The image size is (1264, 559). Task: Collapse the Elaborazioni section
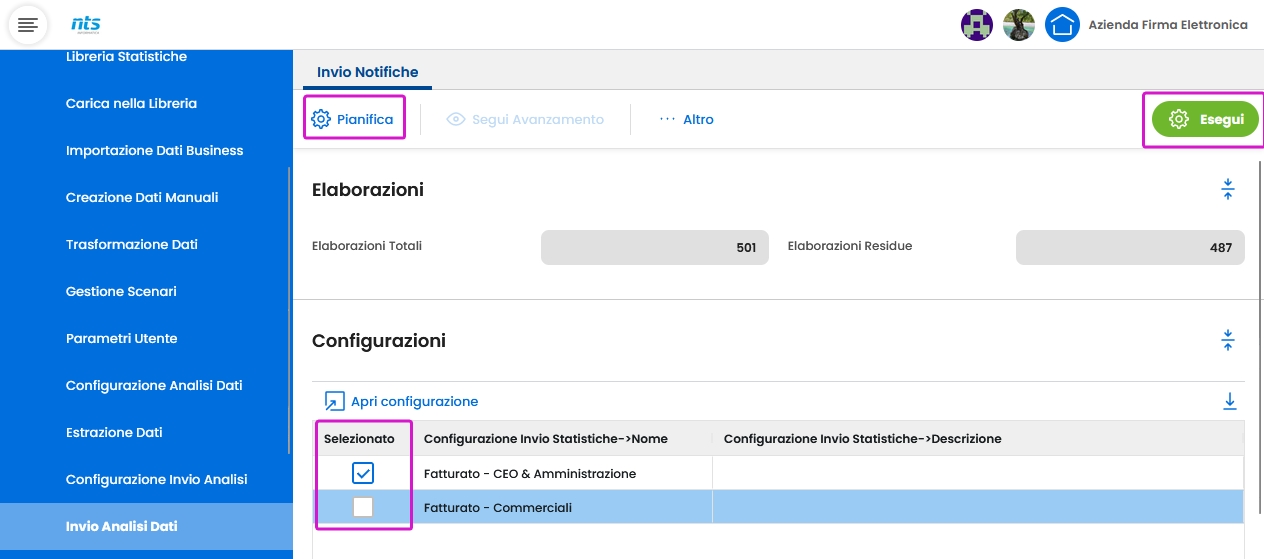click(x=1228, y=189)
